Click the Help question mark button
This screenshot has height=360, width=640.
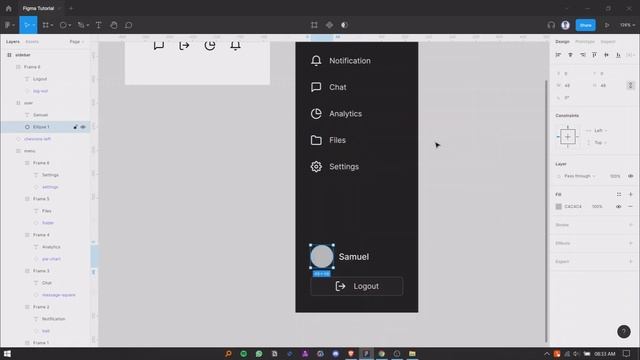[x=624, y=331]
